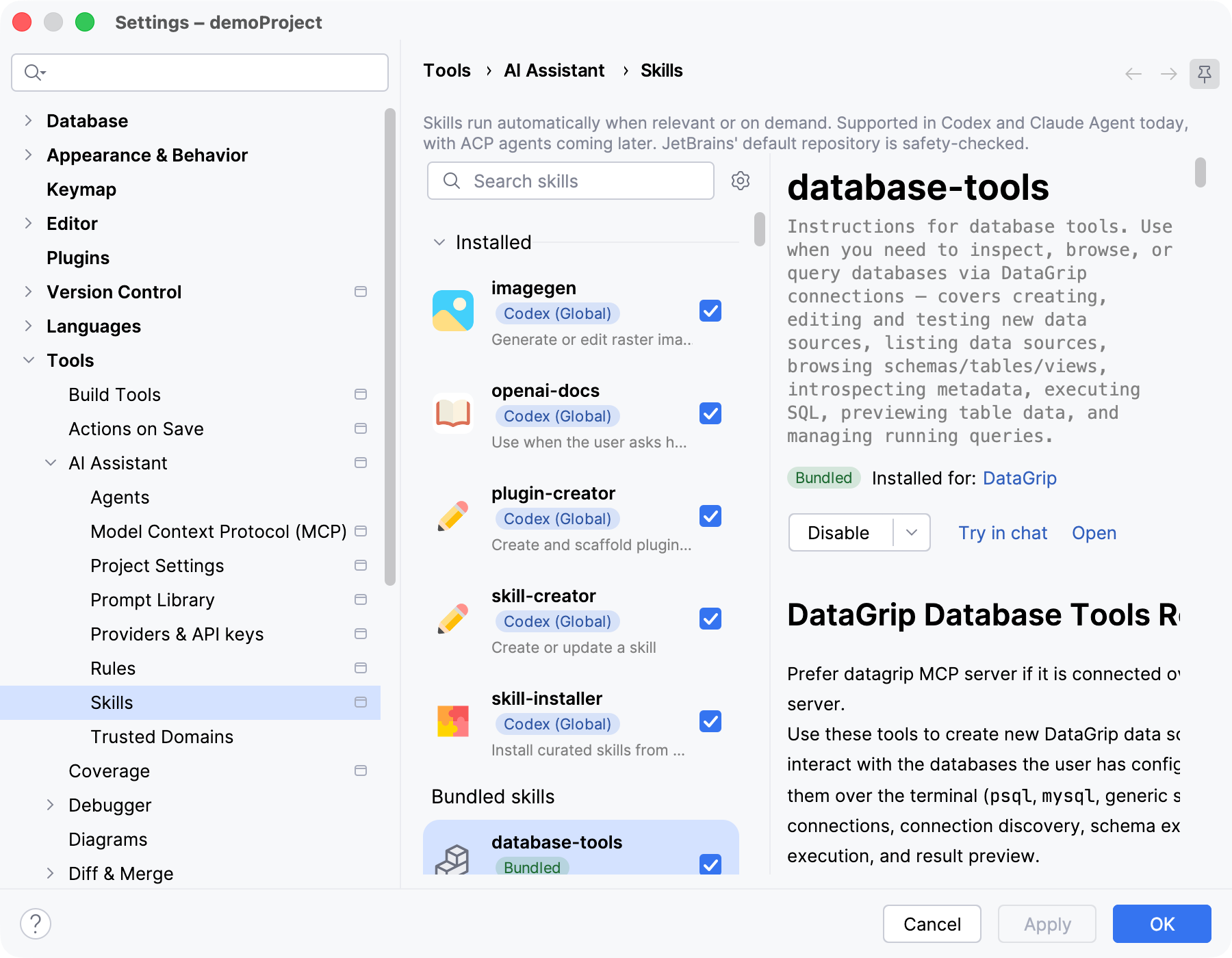The width and height of the screenshot is (1232, 958).
Task: Toggle the plugin-creator skill checkbox
Action: [710, 516]
